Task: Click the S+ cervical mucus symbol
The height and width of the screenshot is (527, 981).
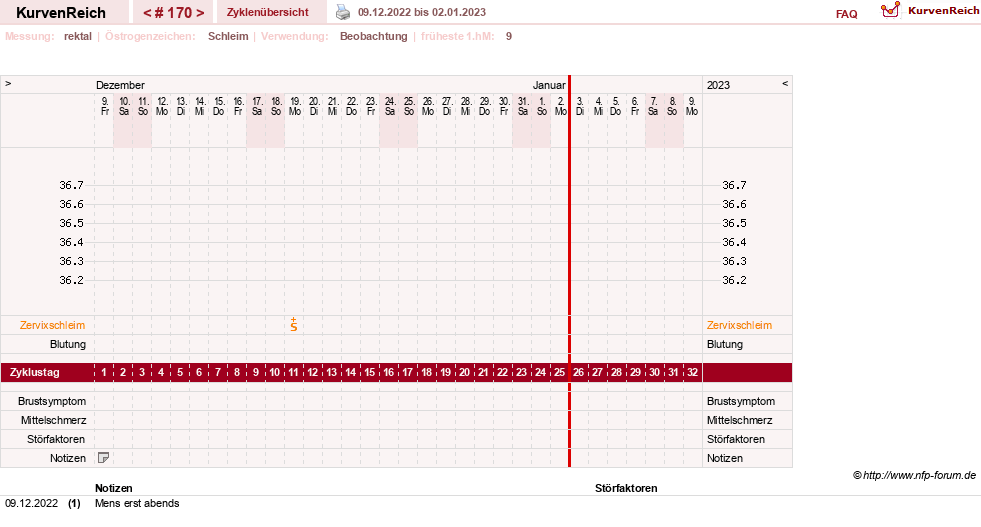Action: (294, 324)
